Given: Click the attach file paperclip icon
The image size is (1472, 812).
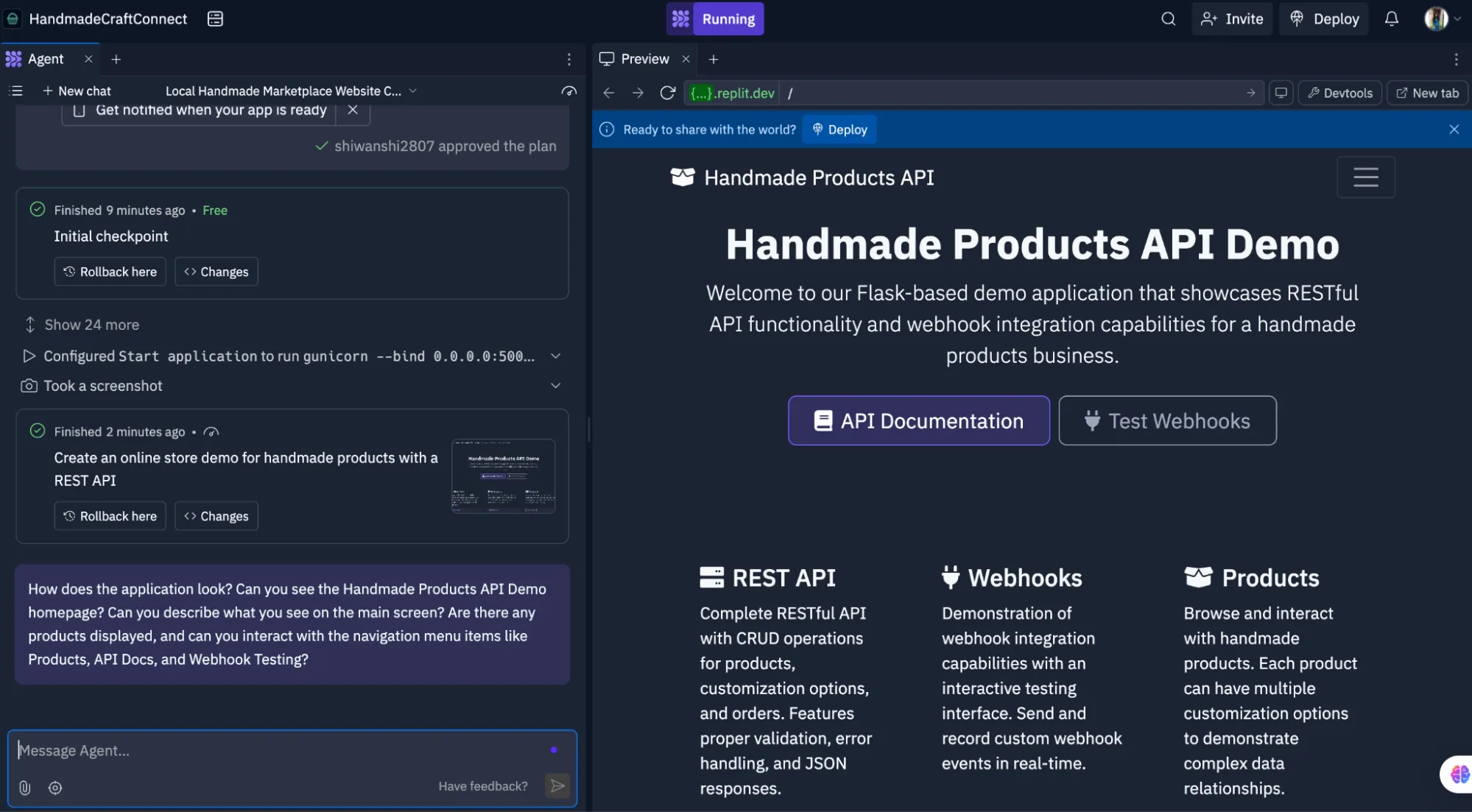Looking at the screenshot, I should click(25, 788).
